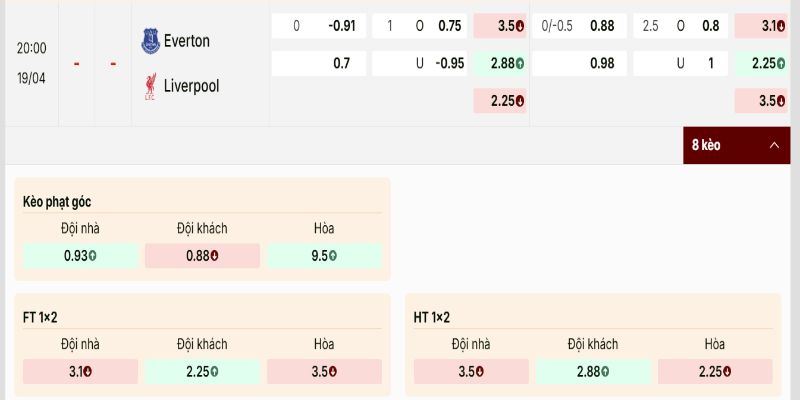Pick corner kick Đội nhà odds 0.93
This screenshot has height=400, width=800.
[80, 256]
